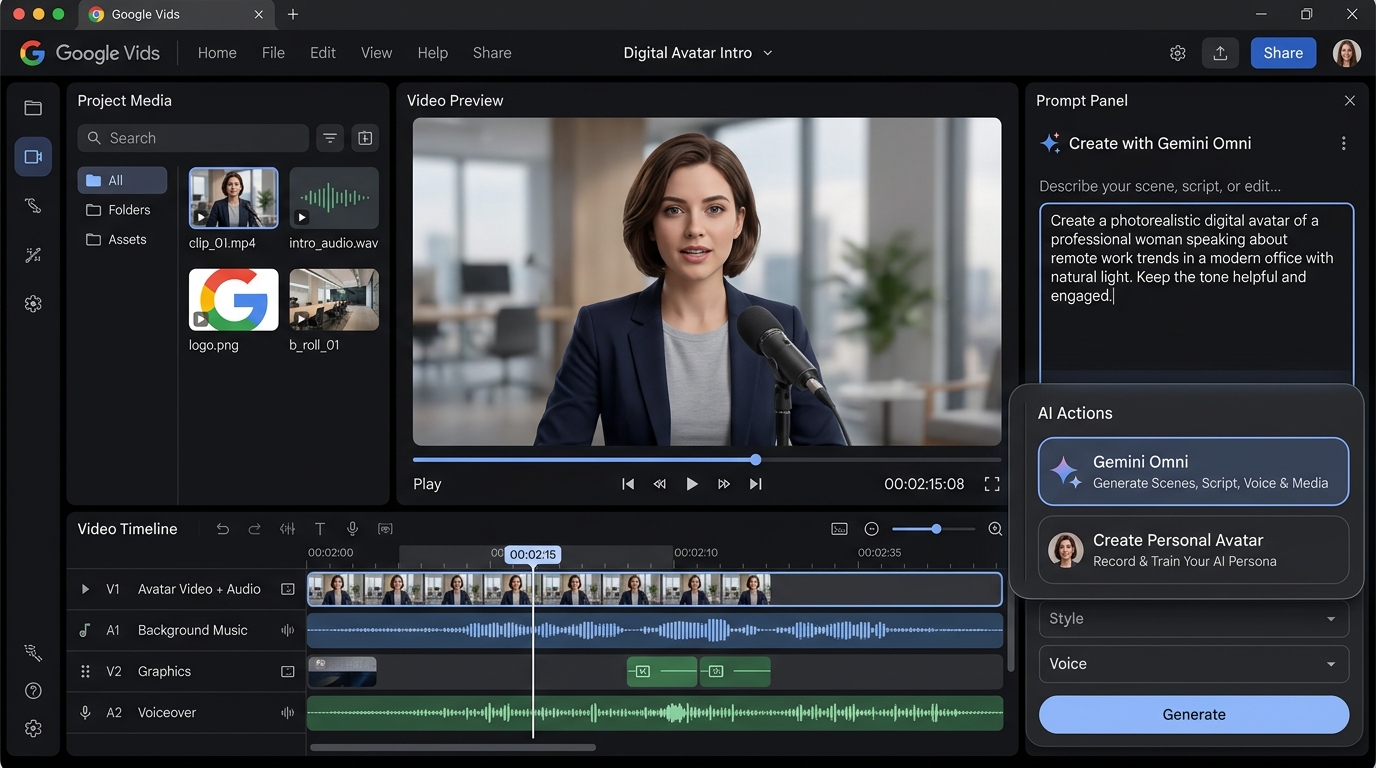Image resolution: width=1376 pixels, height=768 pixels.
Task: Select the clip_01.mp4 thumbnail
Action: point(234,198)
